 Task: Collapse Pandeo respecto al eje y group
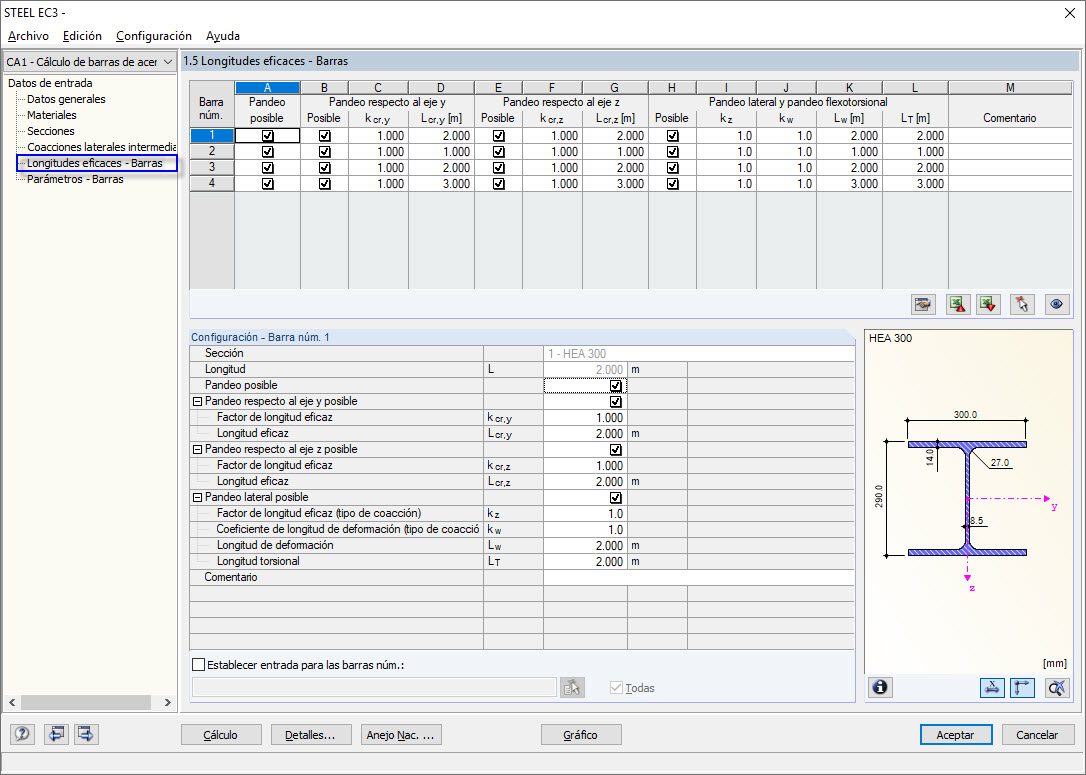(197, 402)
